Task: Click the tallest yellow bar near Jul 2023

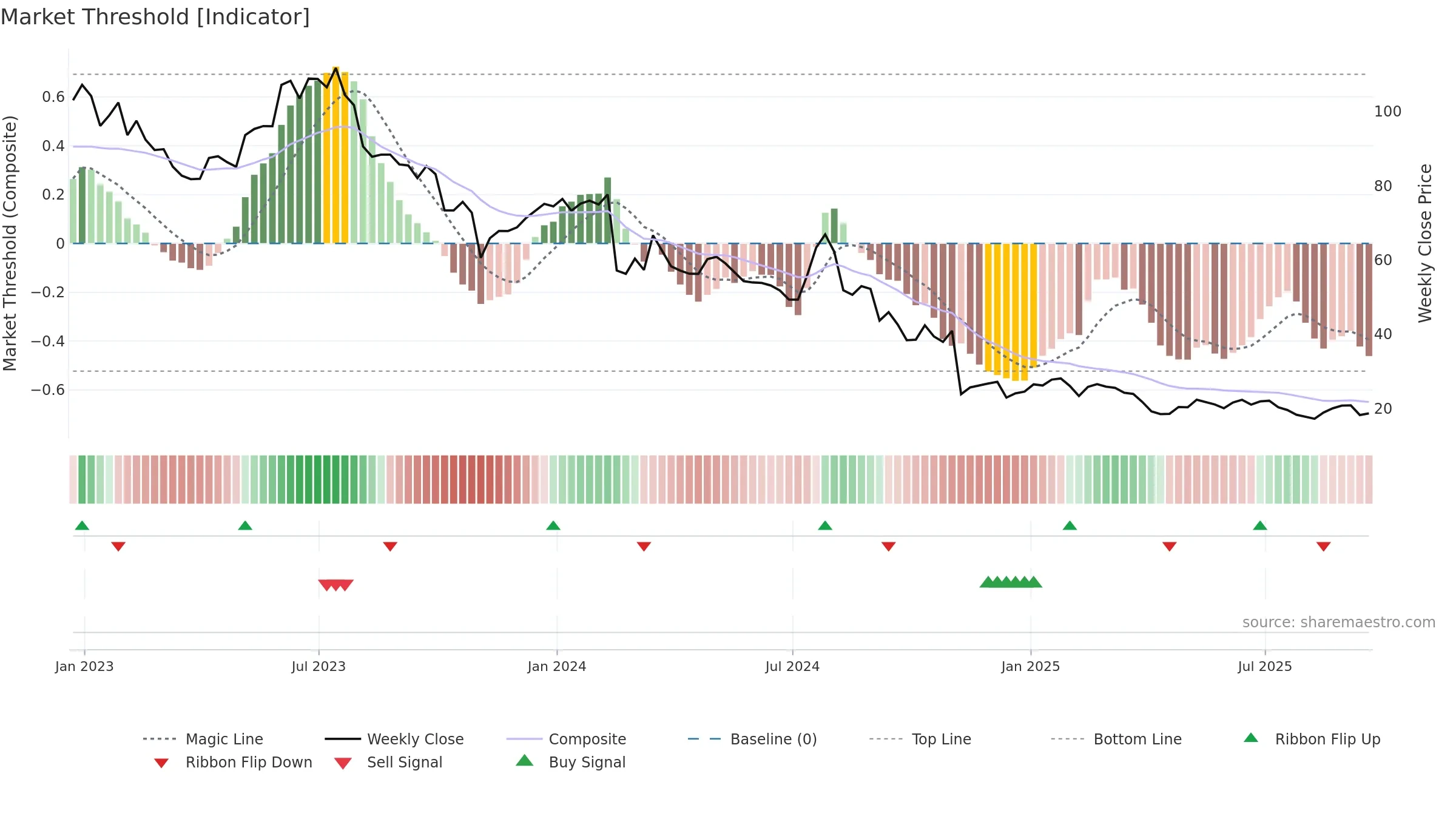Action: [335, 155]
